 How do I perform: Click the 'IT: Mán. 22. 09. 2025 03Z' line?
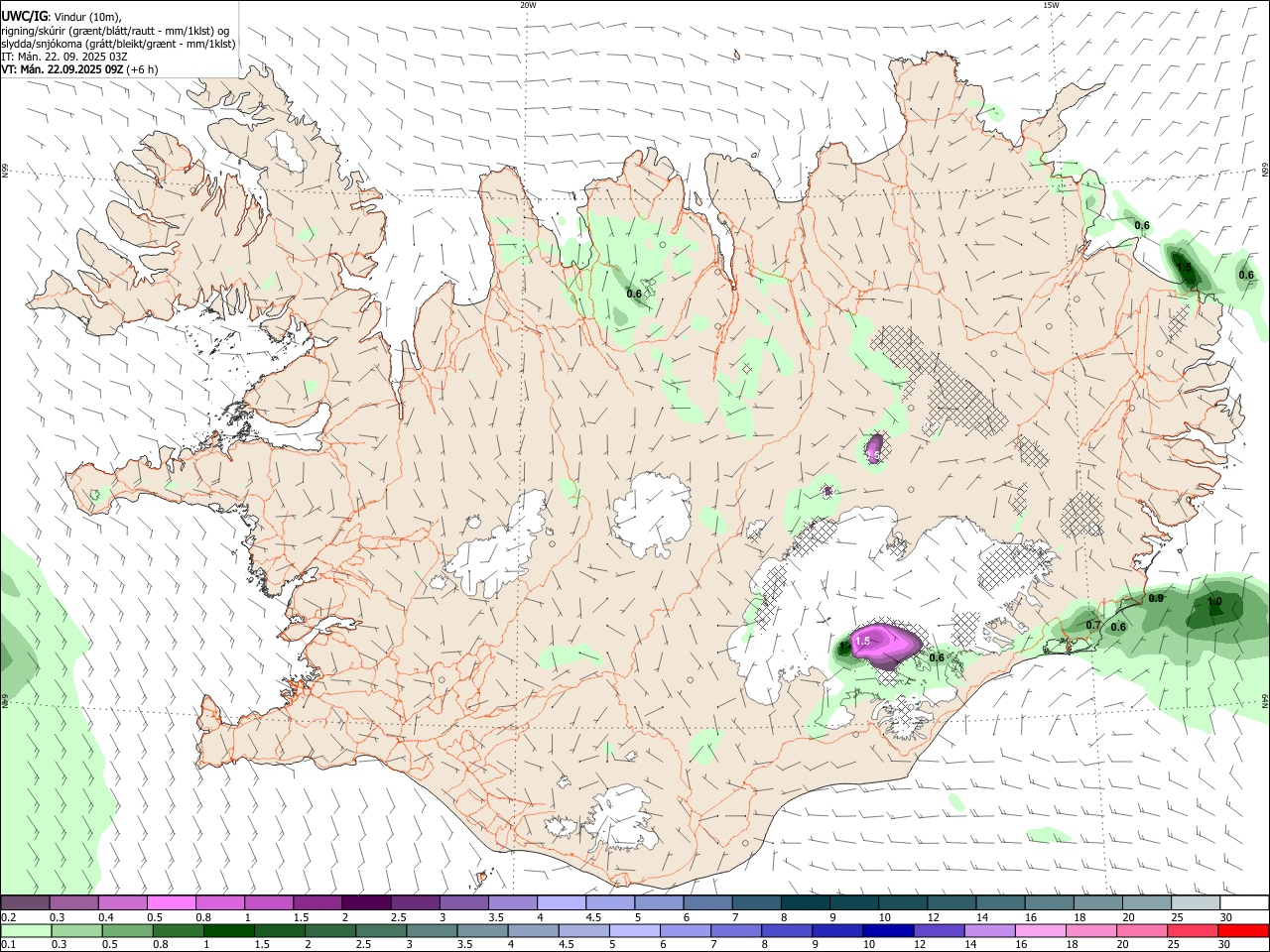64,57
